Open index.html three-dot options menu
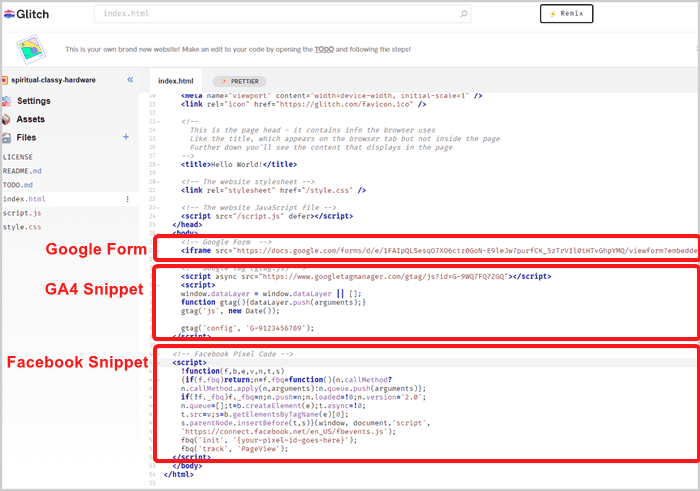Screen dimensions: 700x491 [x=127, y=199]
